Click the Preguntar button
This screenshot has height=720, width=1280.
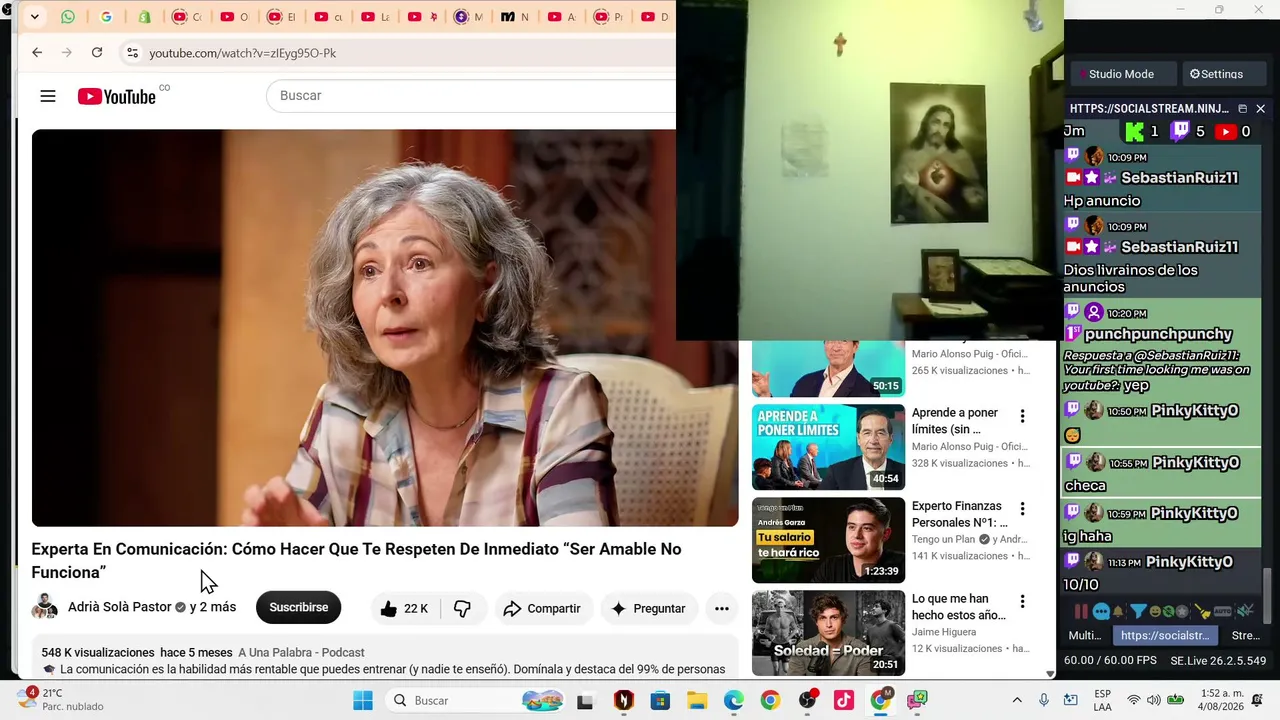[x=648, y=608]
